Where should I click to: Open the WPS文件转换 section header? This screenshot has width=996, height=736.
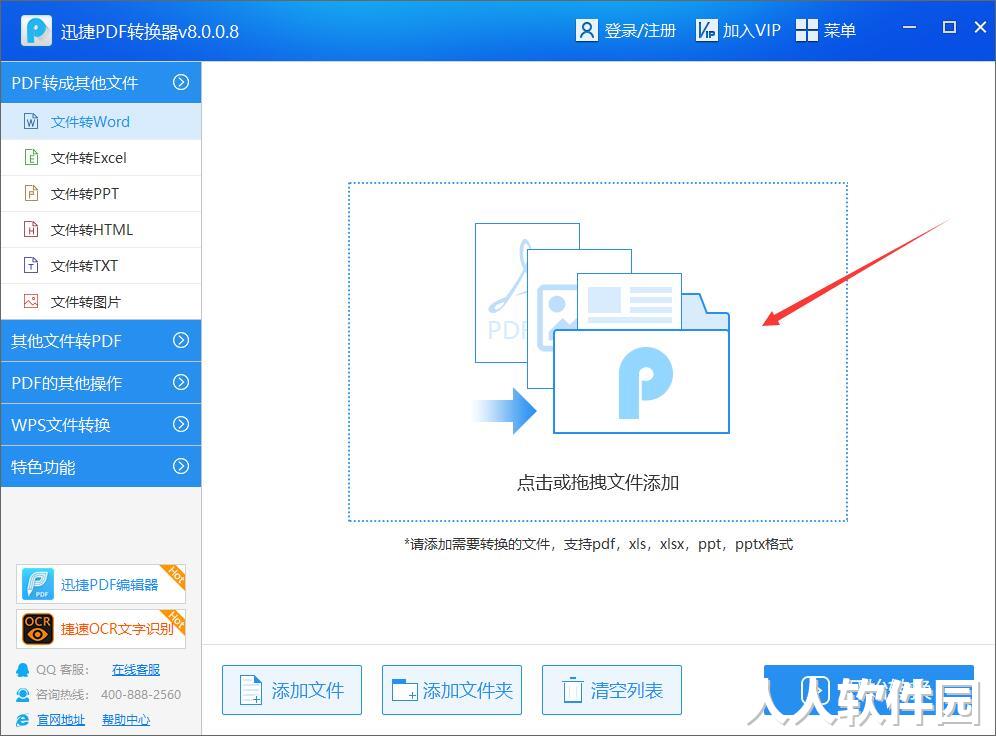(x=101, y=424)
